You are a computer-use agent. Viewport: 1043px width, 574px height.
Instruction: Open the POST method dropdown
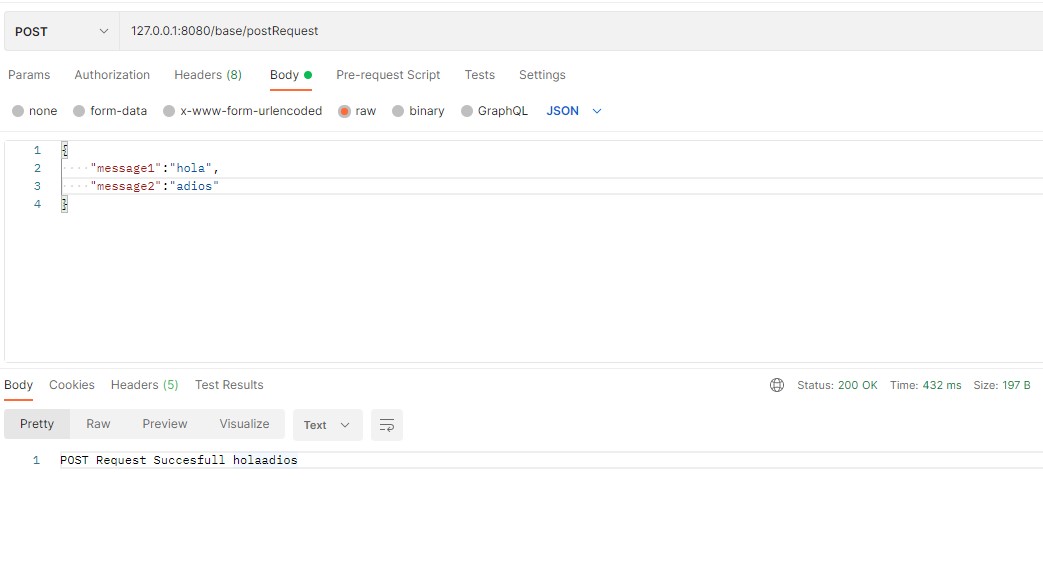tap(61, 31)
